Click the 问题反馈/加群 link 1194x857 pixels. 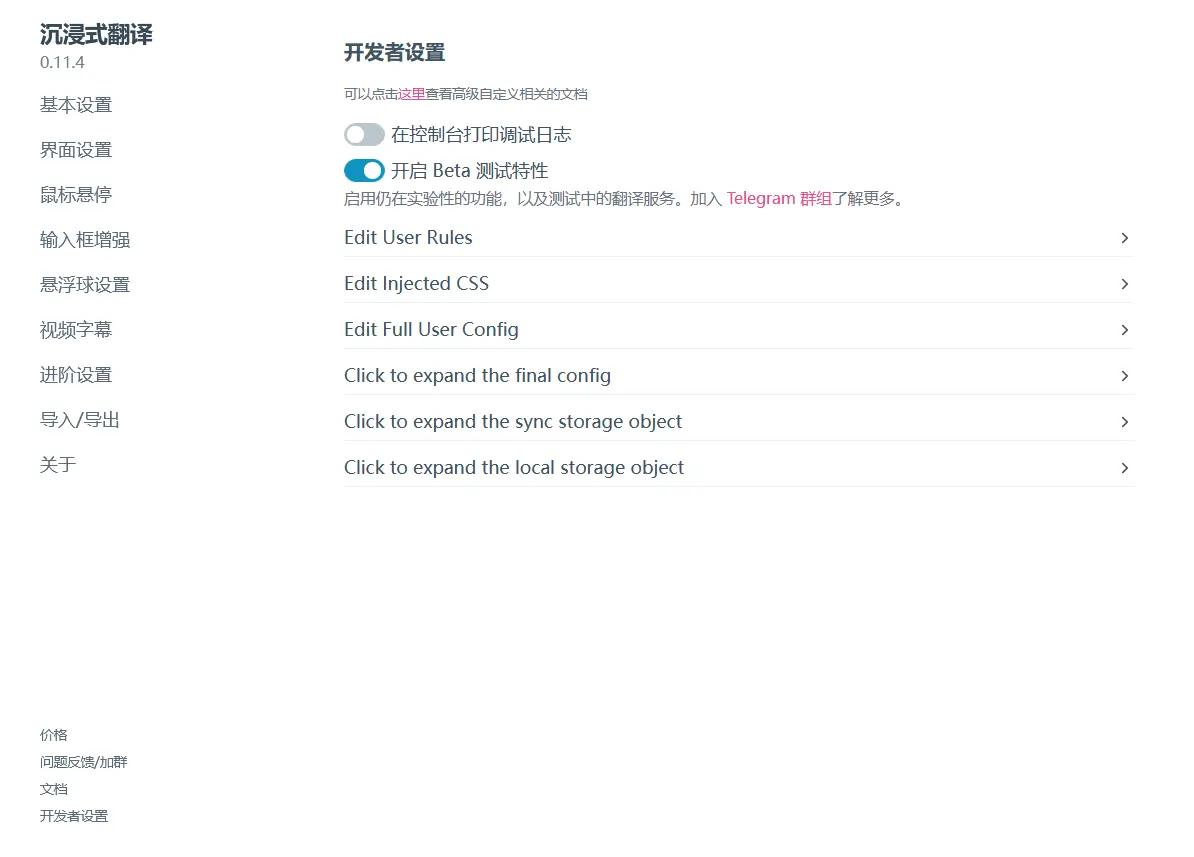(84, 762)
